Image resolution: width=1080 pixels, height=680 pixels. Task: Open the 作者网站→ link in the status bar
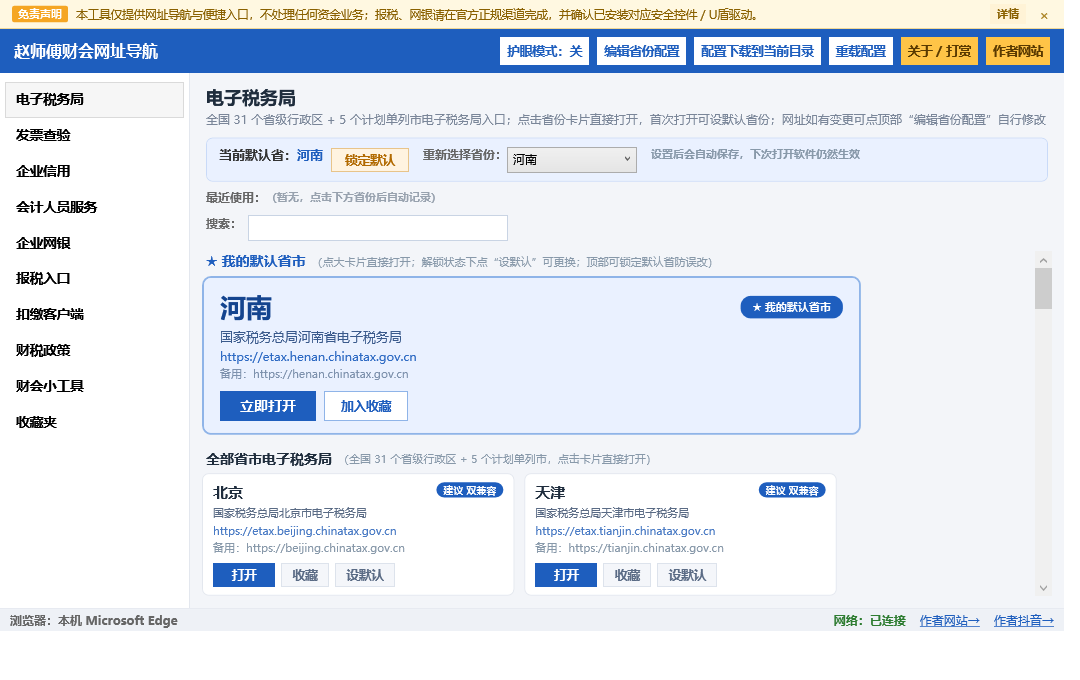(x=949, y=621)
